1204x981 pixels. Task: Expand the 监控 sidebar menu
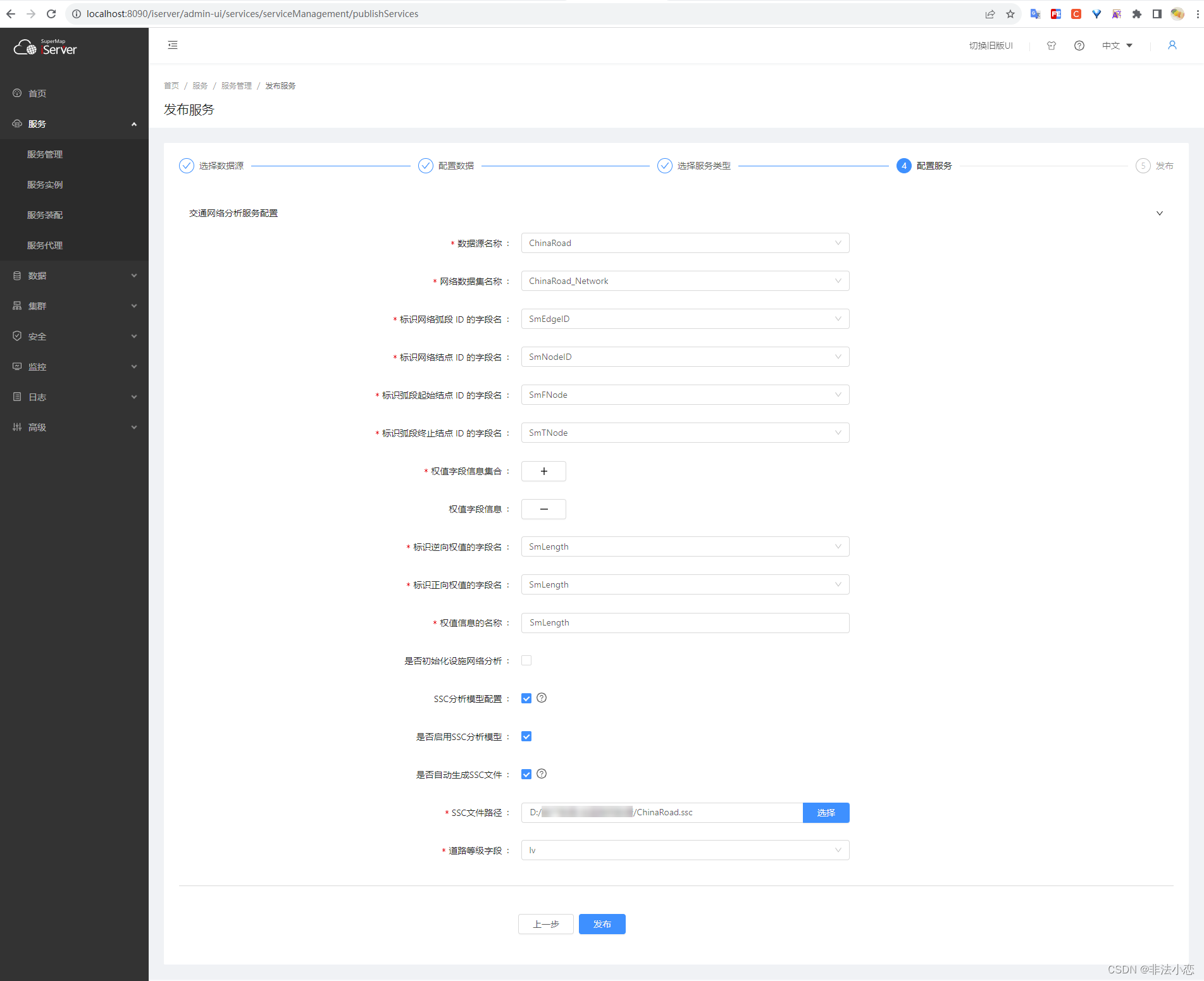[74, 367]
